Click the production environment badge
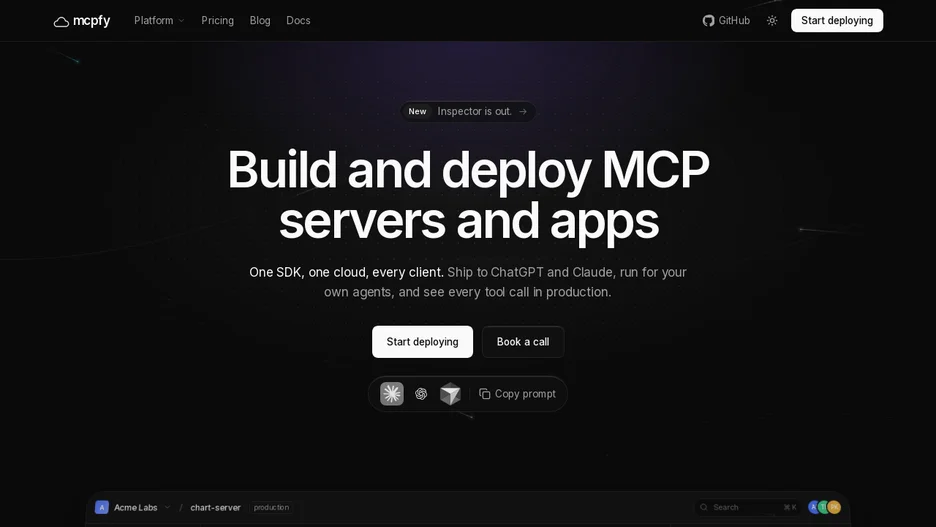The height and width of the screenshot is (527, 936). click(x=272, y=507)
